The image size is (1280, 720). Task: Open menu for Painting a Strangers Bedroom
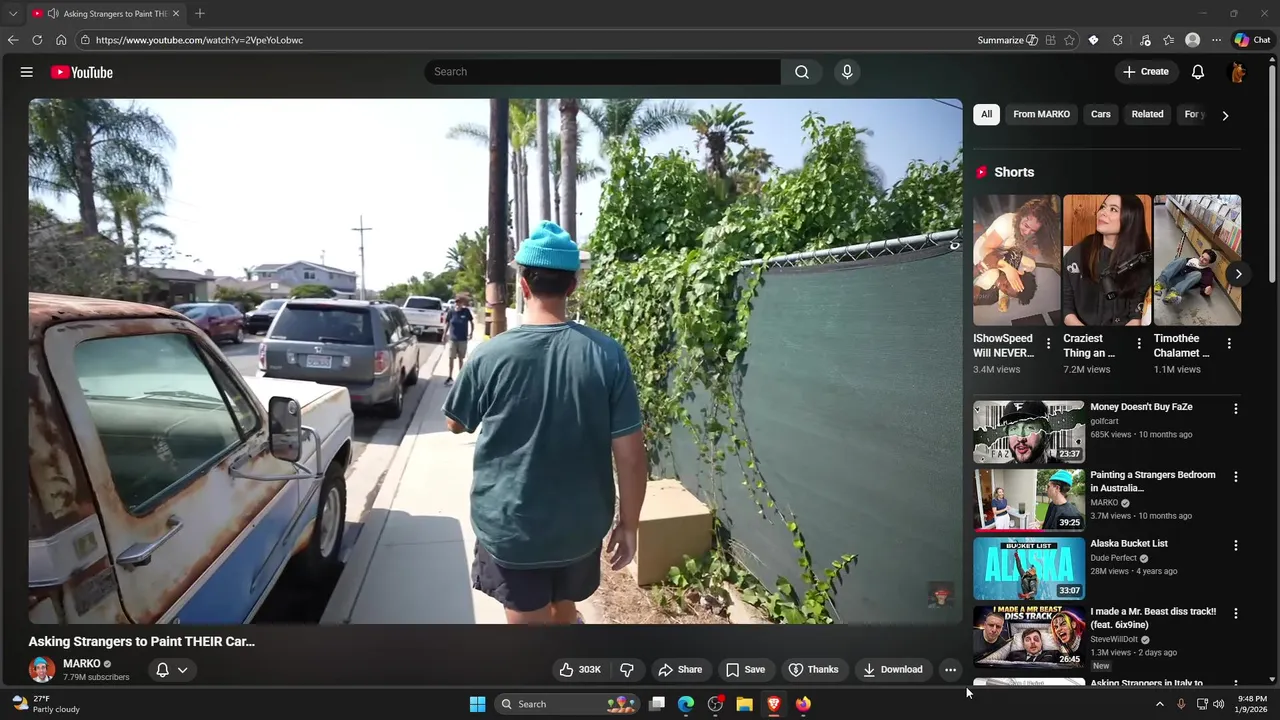click(1235, 477)
